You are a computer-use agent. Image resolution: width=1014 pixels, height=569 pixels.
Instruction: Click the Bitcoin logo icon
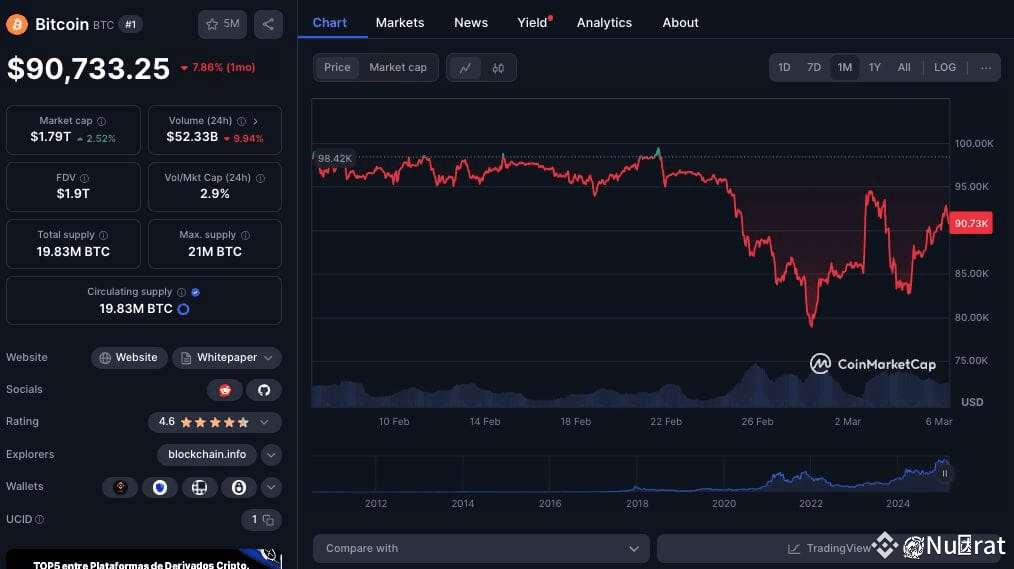17,25
